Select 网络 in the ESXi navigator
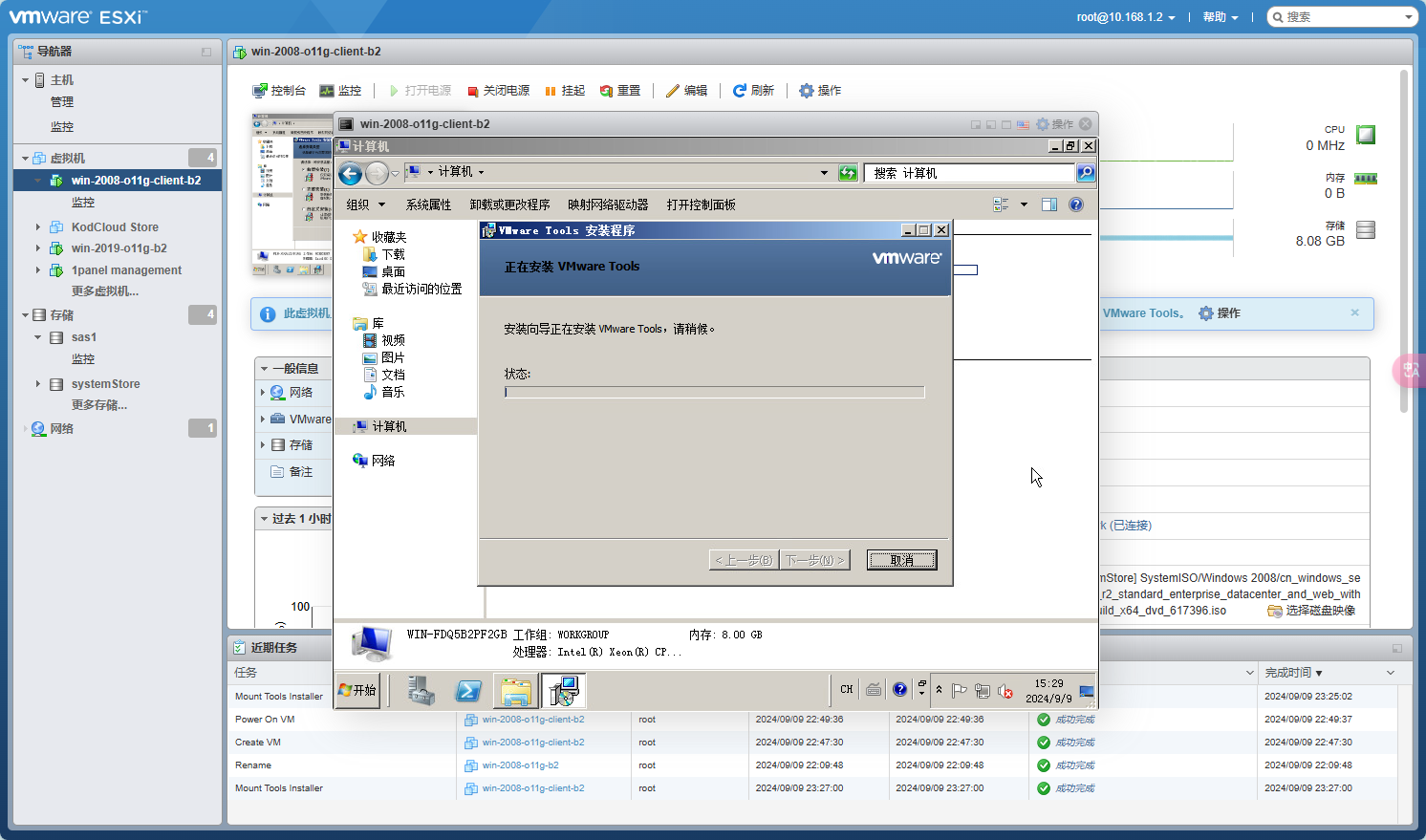The width and height of the screenshot is (1426, 840). tap(62, 429)
